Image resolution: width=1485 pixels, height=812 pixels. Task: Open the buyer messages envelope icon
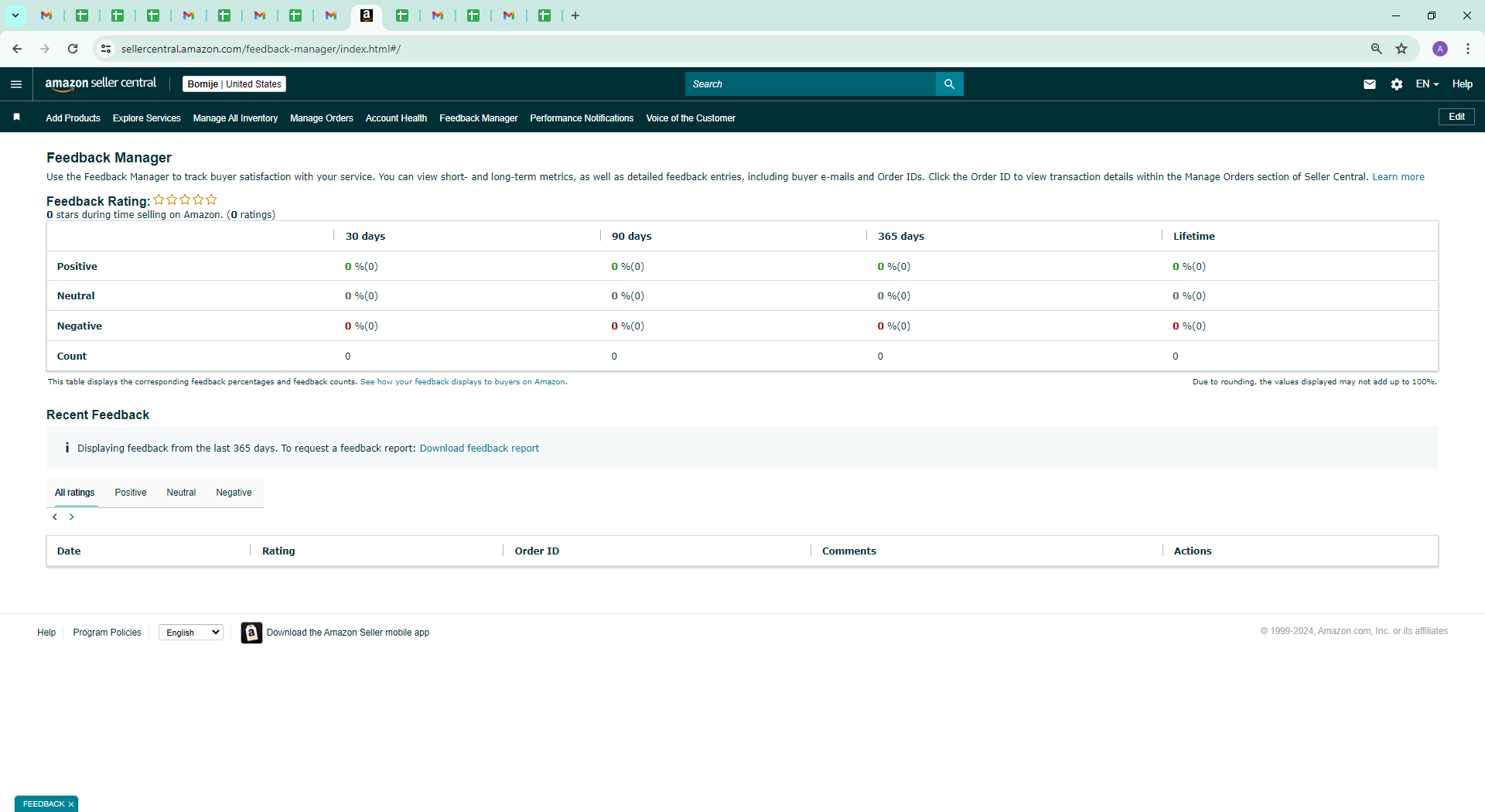click(1369, 84)
